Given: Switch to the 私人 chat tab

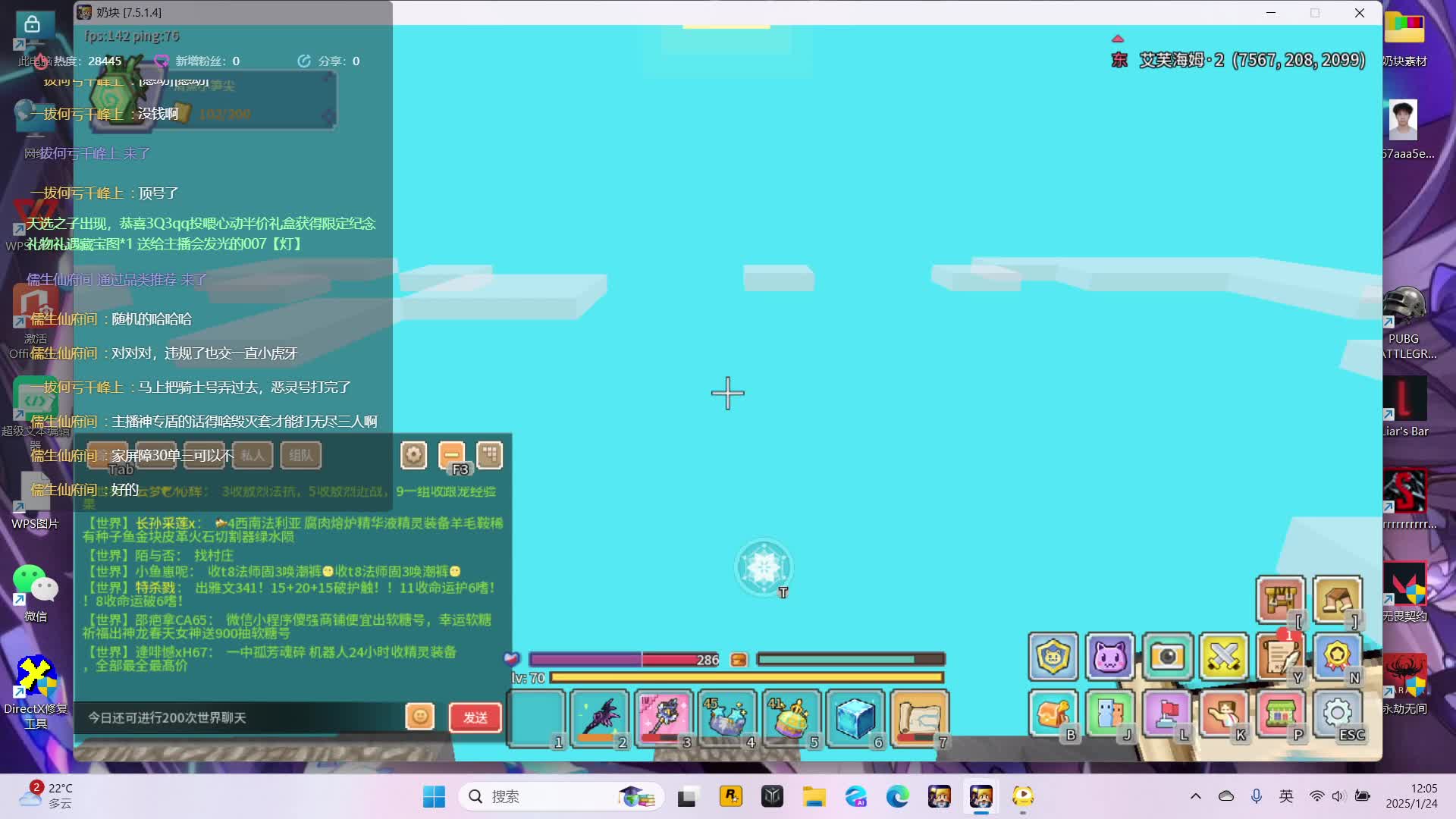Looking at the screenshot, I should 253,455.
